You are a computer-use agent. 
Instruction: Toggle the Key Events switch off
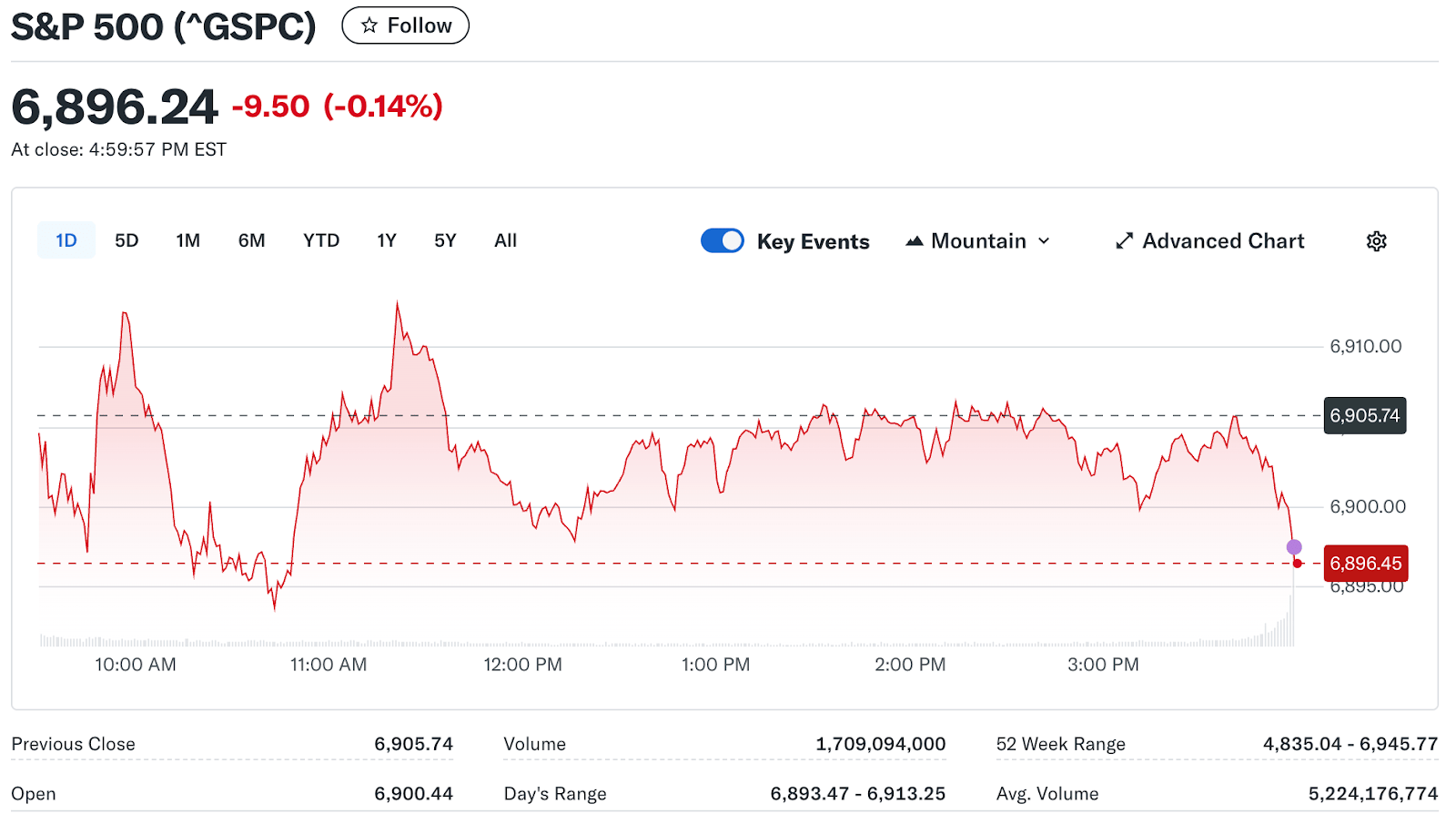[x=723, y=240]
